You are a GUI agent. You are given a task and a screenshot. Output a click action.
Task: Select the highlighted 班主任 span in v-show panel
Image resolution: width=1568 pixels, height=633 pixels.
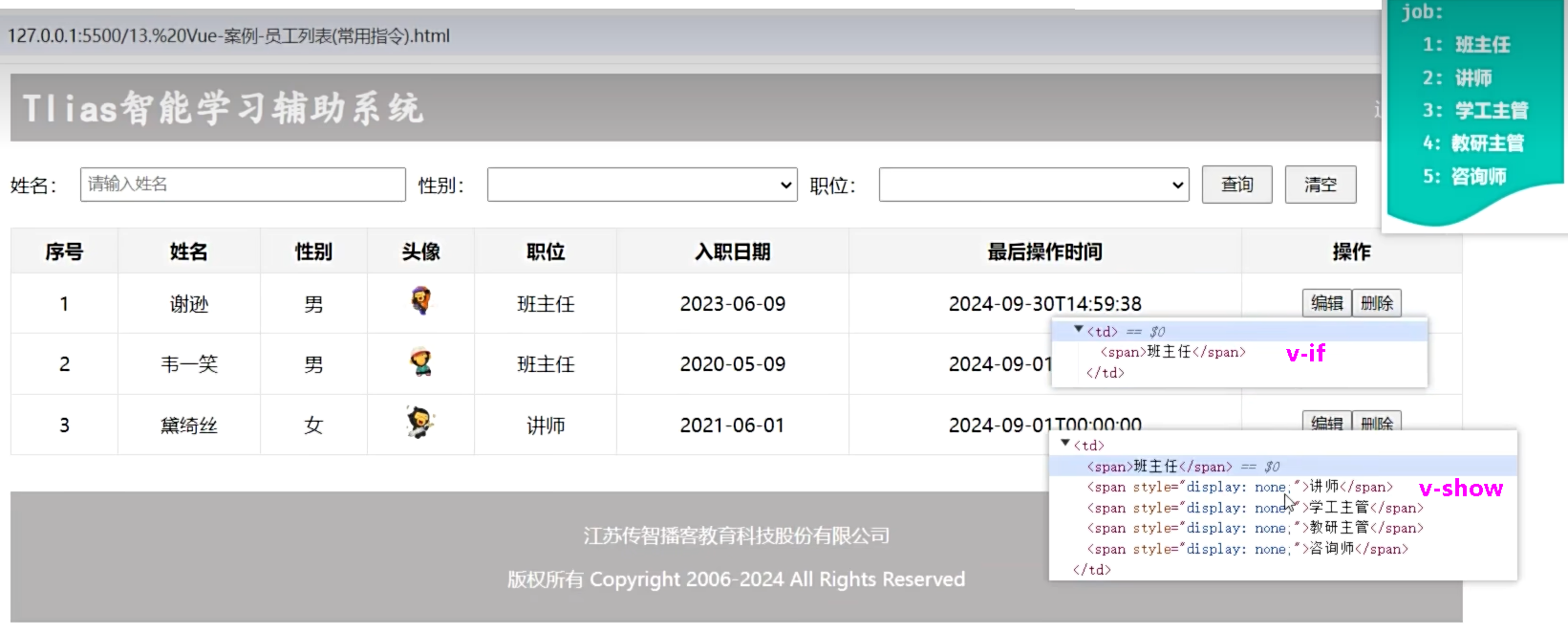[x=1158, y=467]
